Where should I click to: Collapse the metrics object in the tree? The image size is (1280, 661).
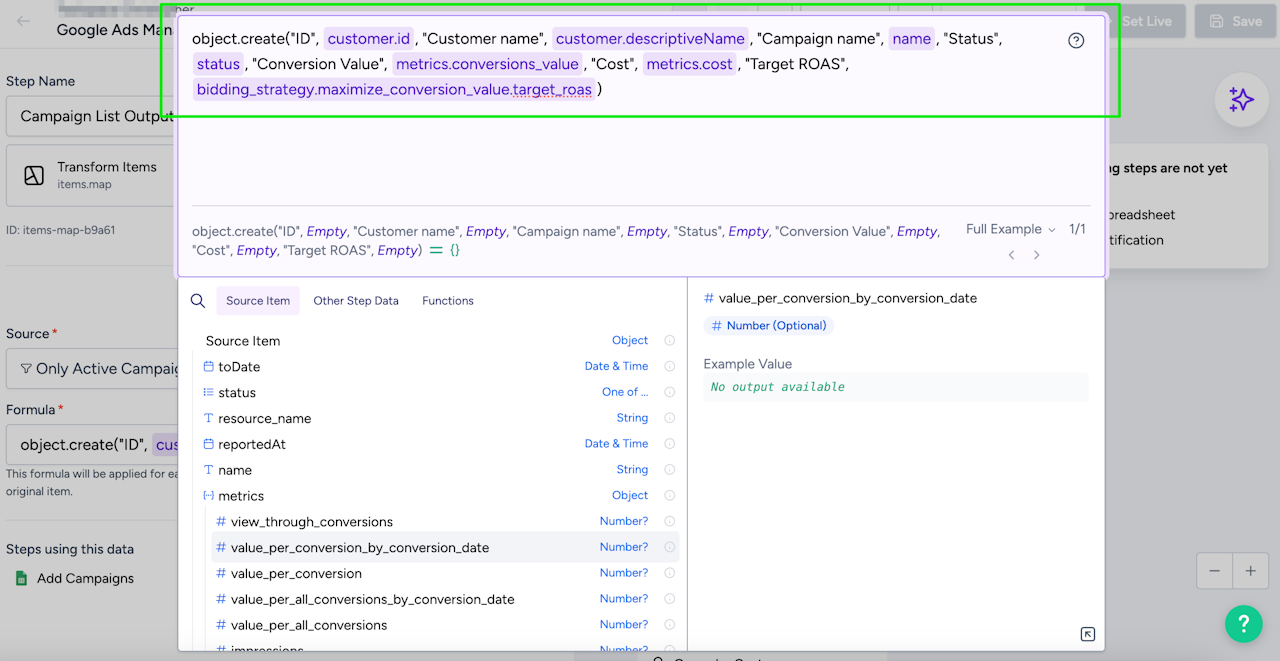coord(208,496)
